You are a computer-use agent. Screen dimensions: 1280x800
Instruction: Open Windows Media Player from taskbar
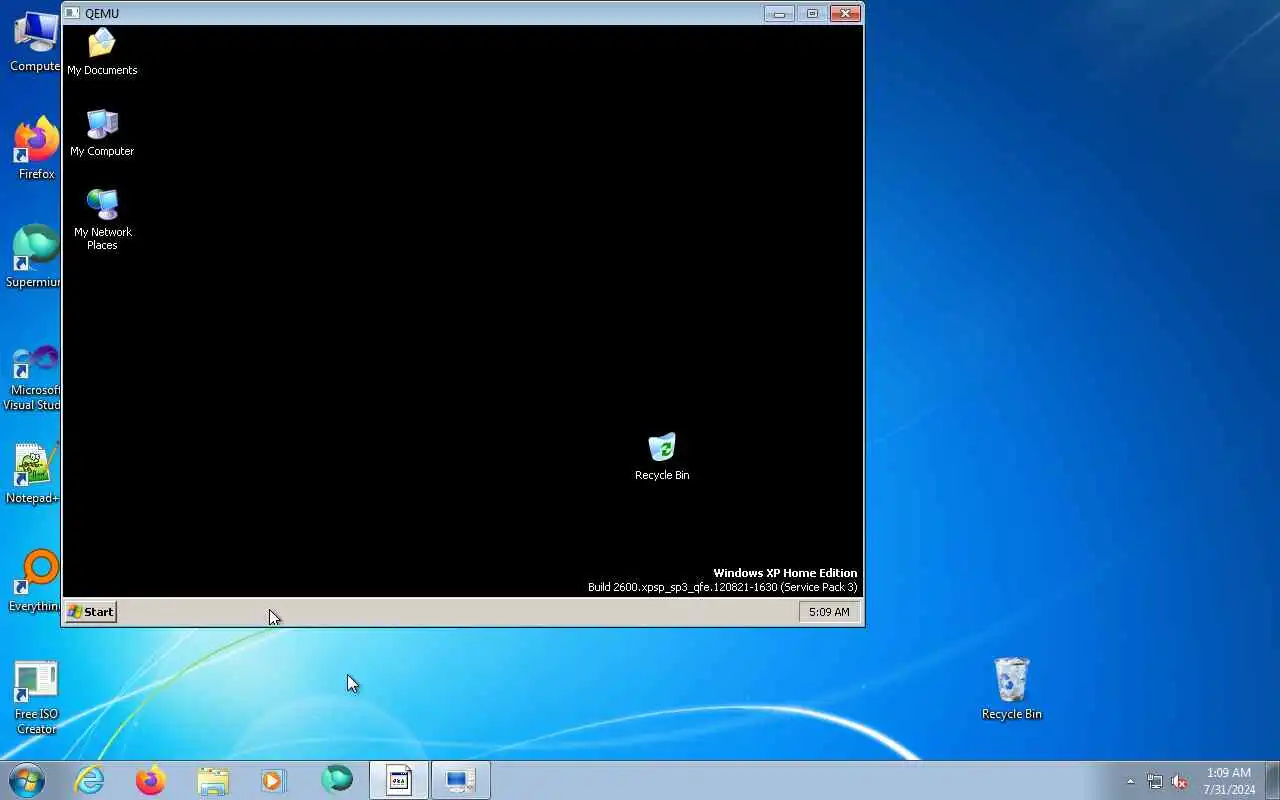tap(274, 780)
